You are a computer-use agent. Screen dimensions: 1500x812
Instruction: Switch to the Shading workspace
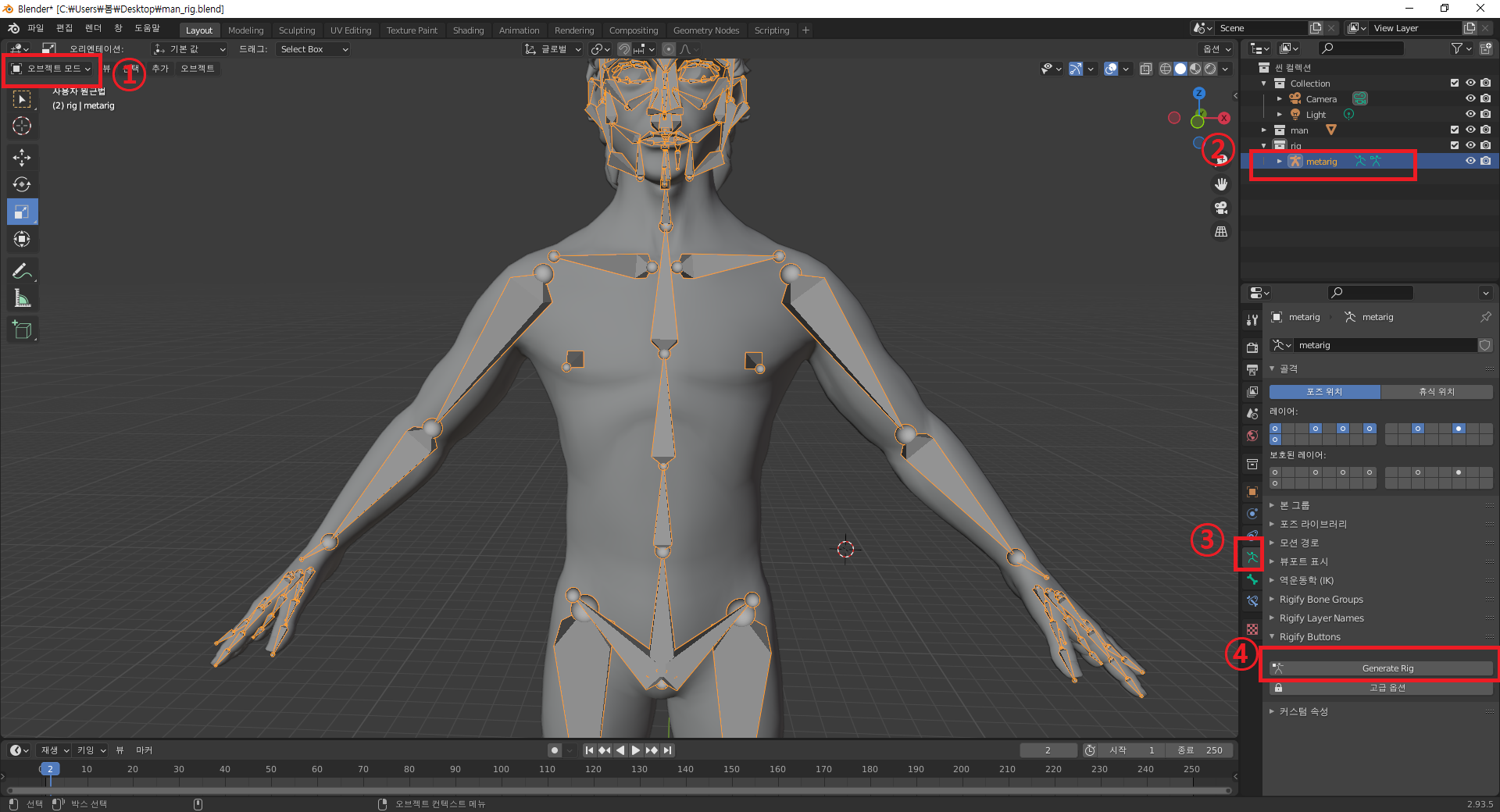coord(468,30)
